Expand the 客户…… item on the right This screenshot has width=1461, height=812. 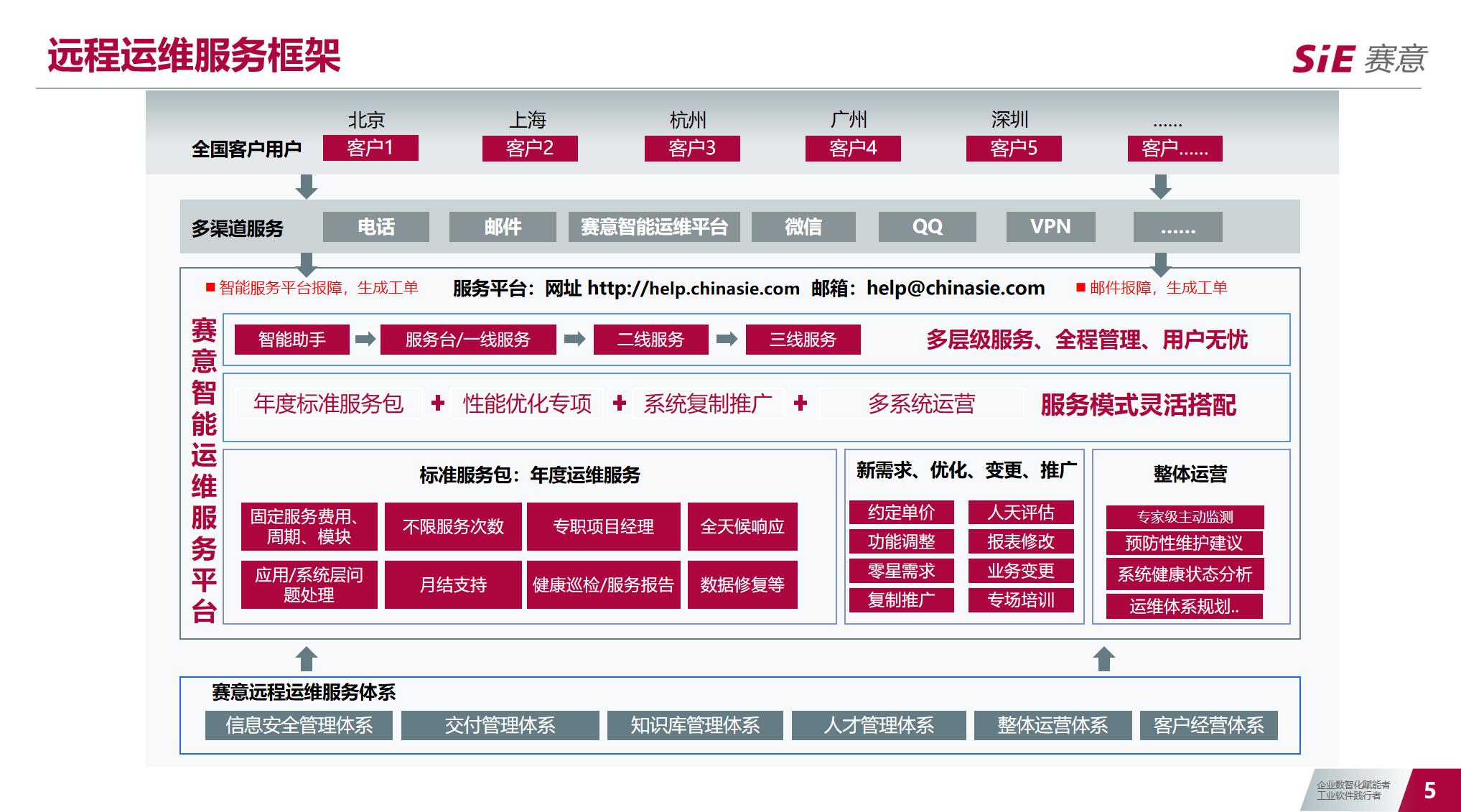tap(1175, 149)
